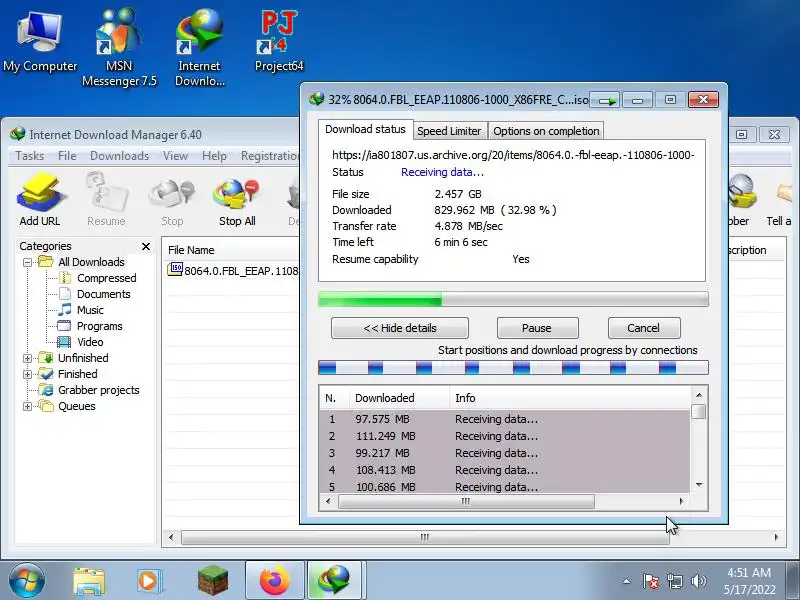This screenshot has height=600, width=800.
Task: Click the IDM taskbar button
Action: point(335,581)
